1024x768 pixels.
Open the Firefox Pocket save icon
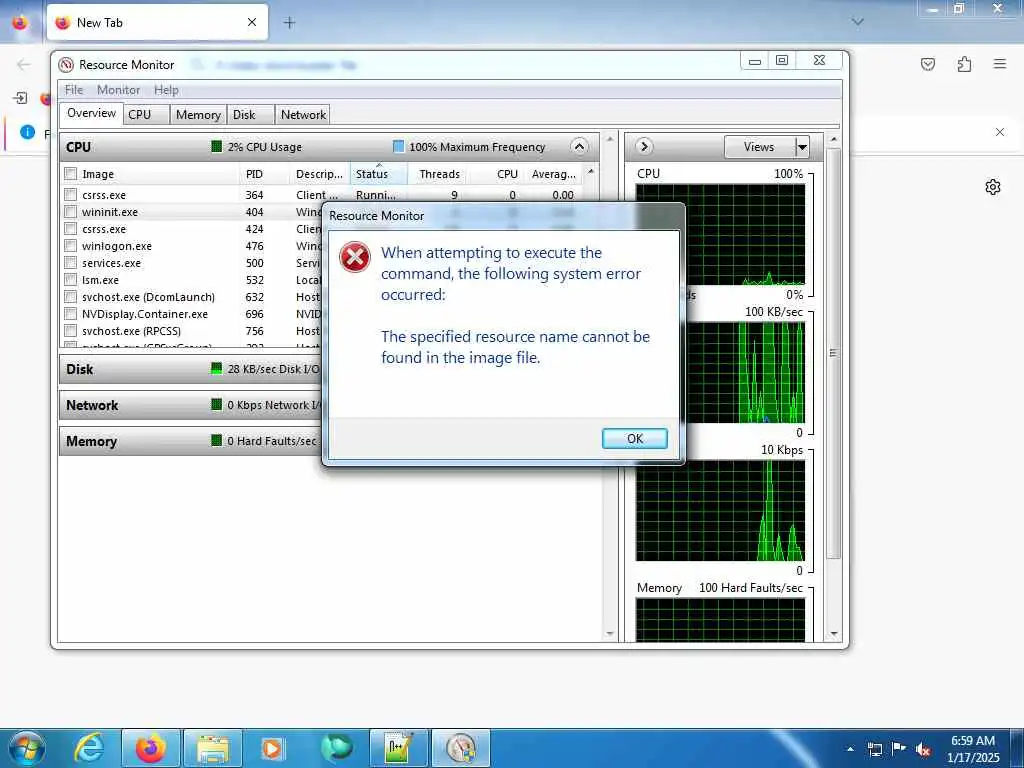pos(927,64)
